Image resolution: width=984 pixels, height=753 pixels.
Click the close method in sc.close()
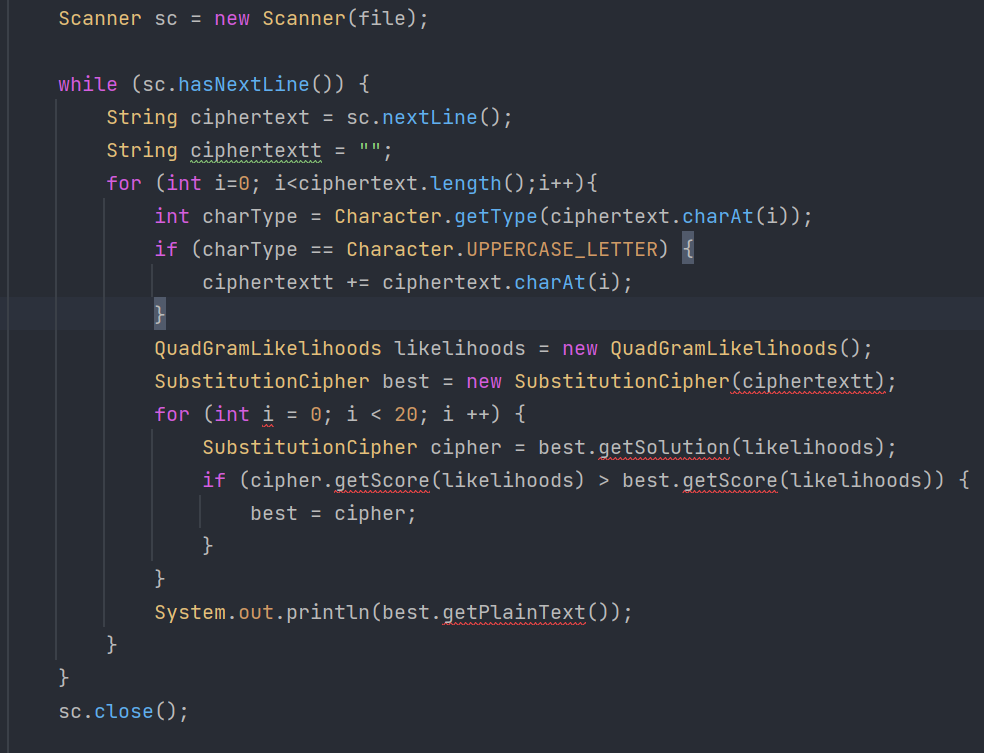click(x=124, y=712)
